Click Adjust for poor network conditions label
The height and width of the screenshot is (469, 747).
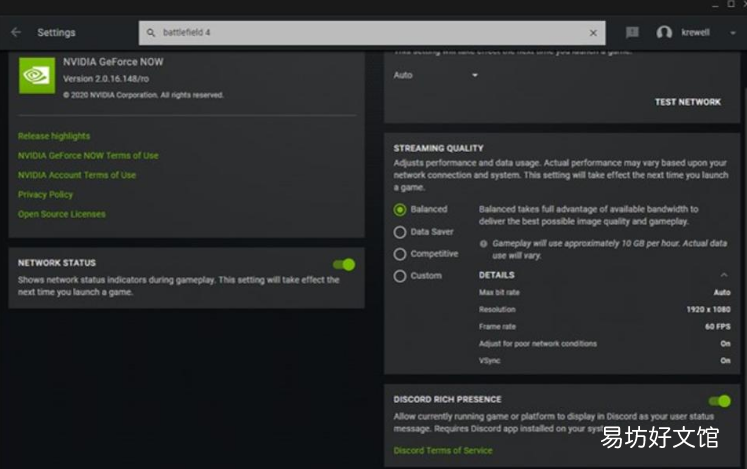point(537,344)
